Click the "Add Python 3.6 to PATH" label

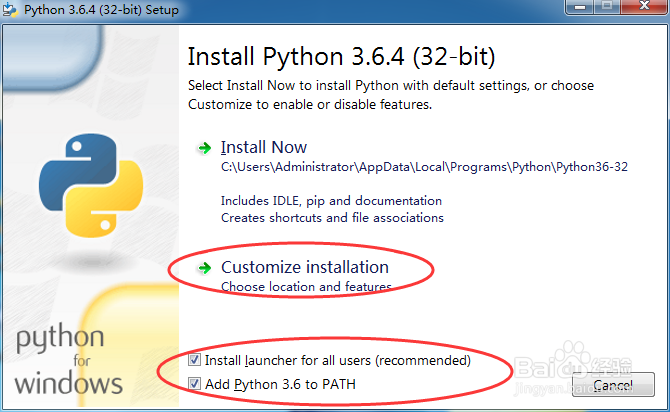point(280,384)
